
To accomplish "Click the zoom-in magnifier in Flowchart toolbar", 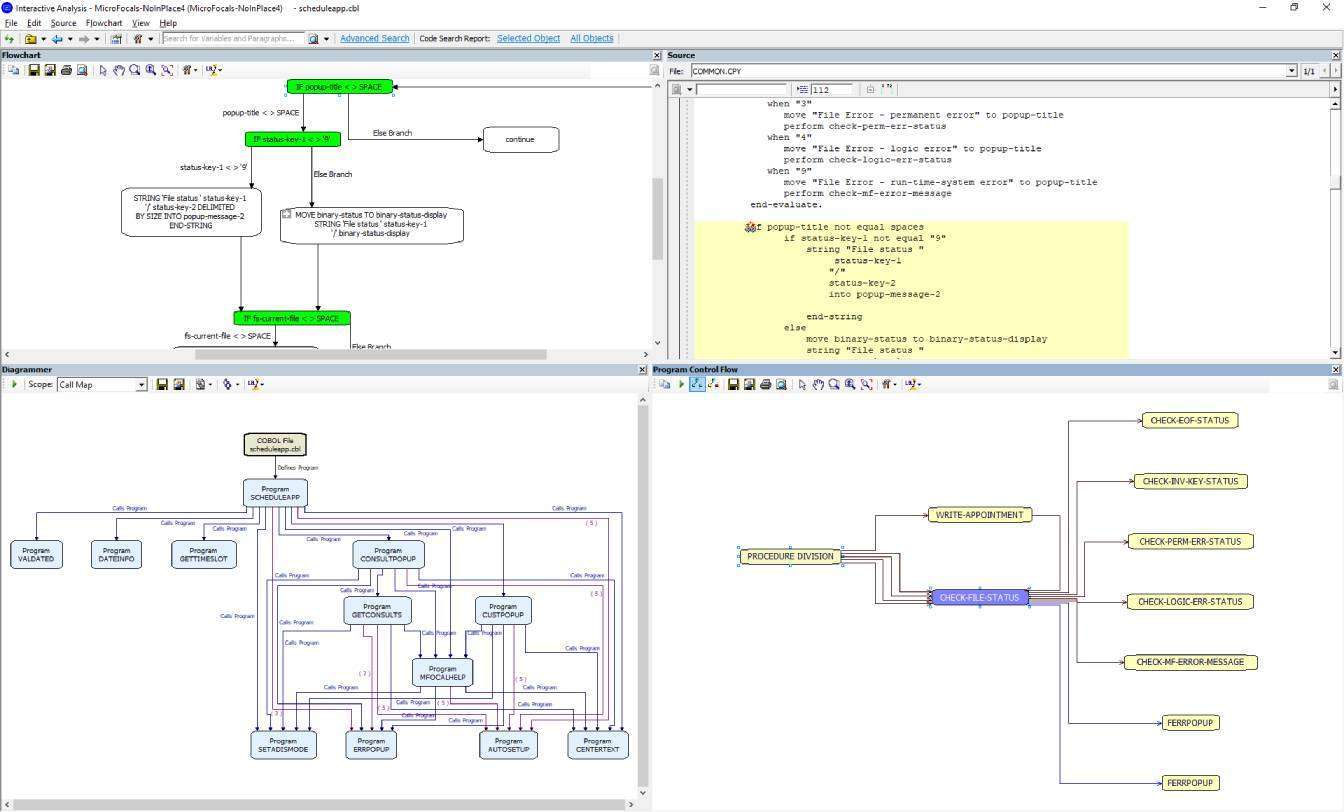I will [x=151, y=70].
